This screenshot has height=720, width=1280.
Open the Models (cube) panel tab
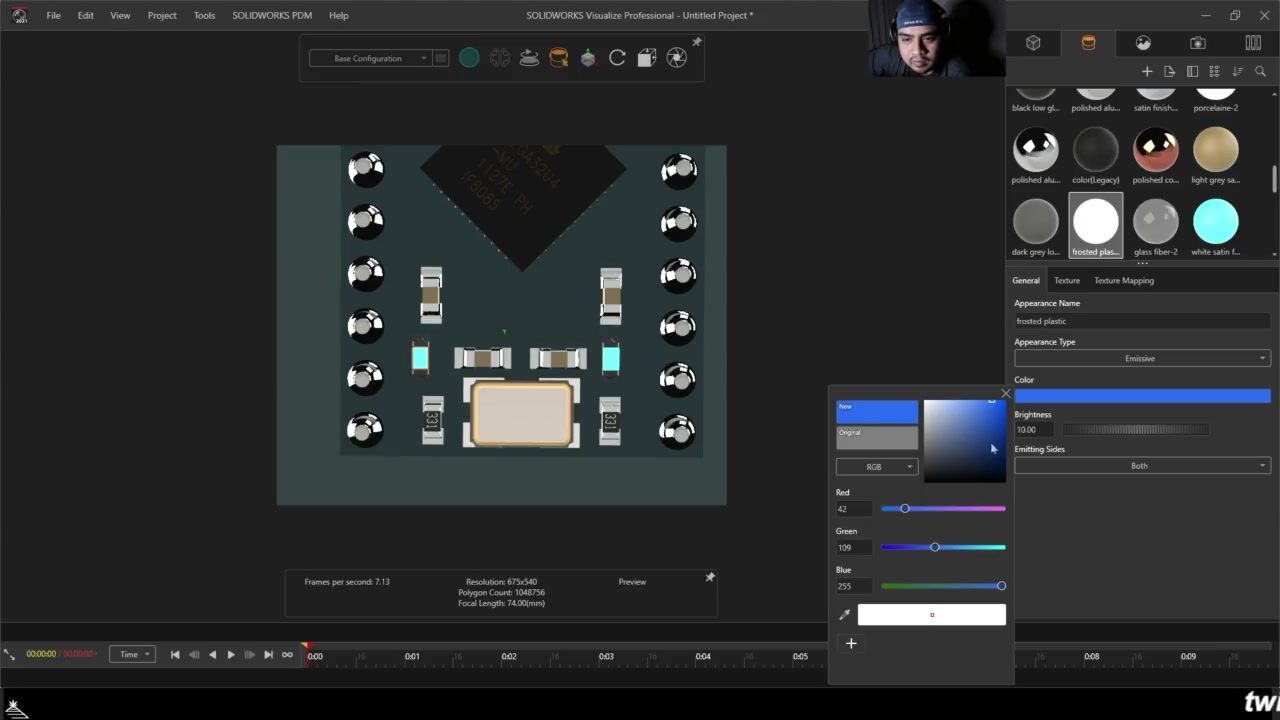point(1033,43)
